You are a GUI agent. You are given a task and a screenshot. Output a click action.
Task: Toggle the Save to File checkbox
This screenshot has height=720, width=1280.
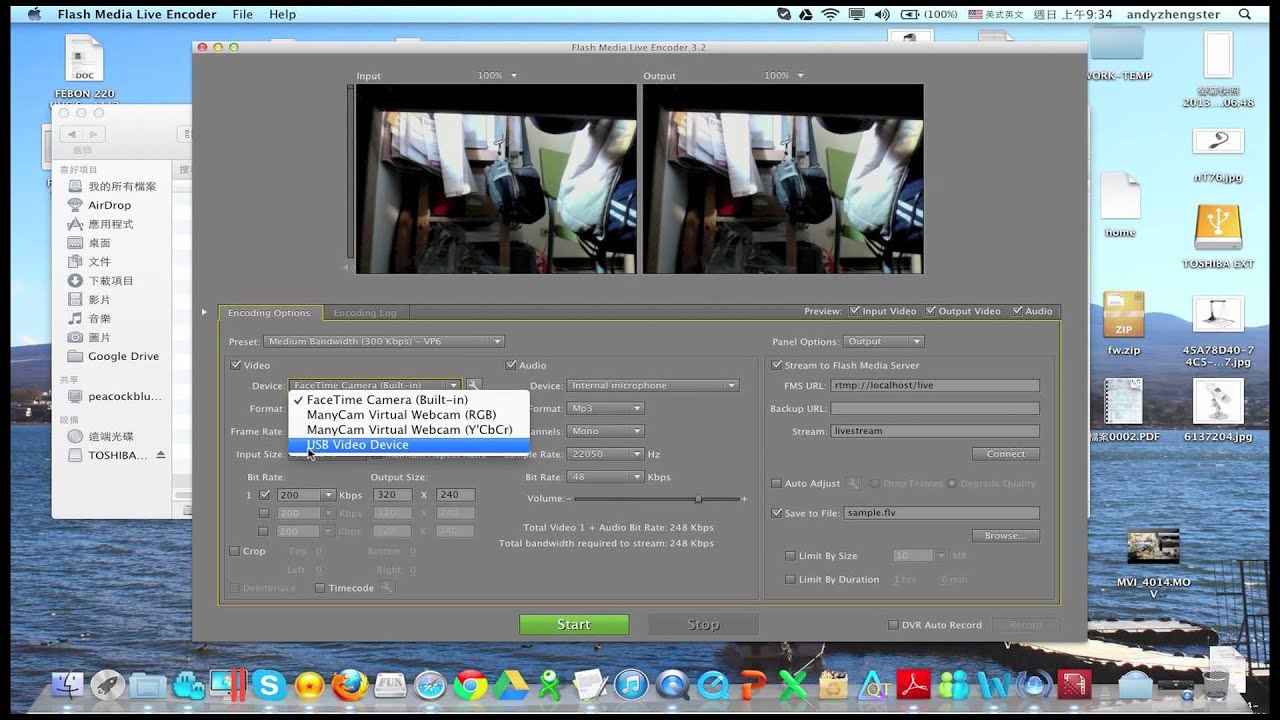(x=776, y=513)
